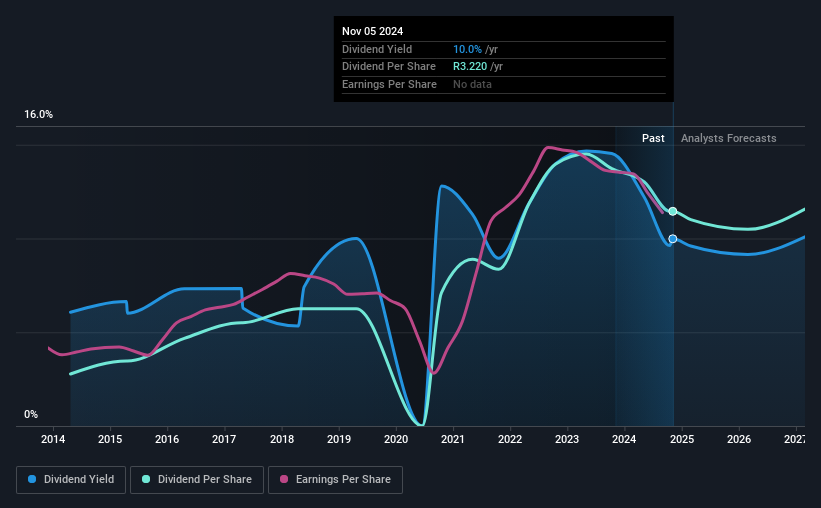Click the 2017 year label
Image resolution: width=821 pixels, height=508 pixels.
pos(224,439)
